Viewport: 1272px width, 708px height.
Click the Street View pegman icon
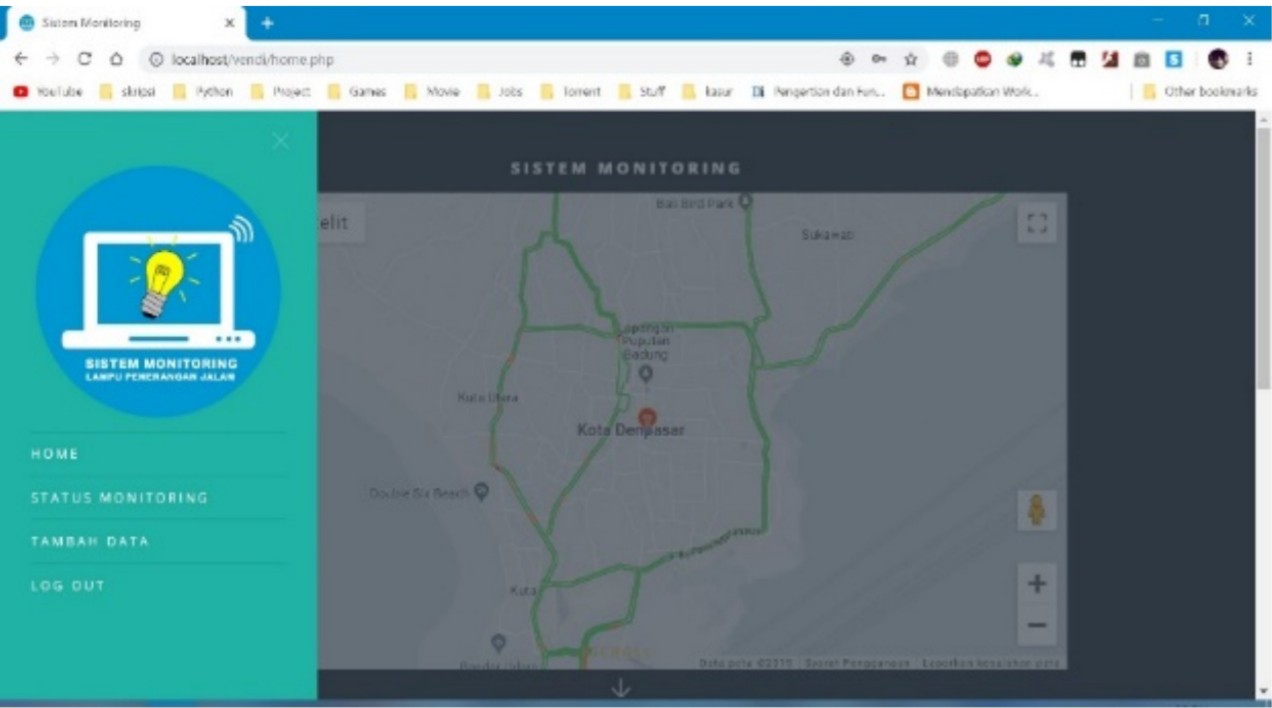pos(1036,510)
